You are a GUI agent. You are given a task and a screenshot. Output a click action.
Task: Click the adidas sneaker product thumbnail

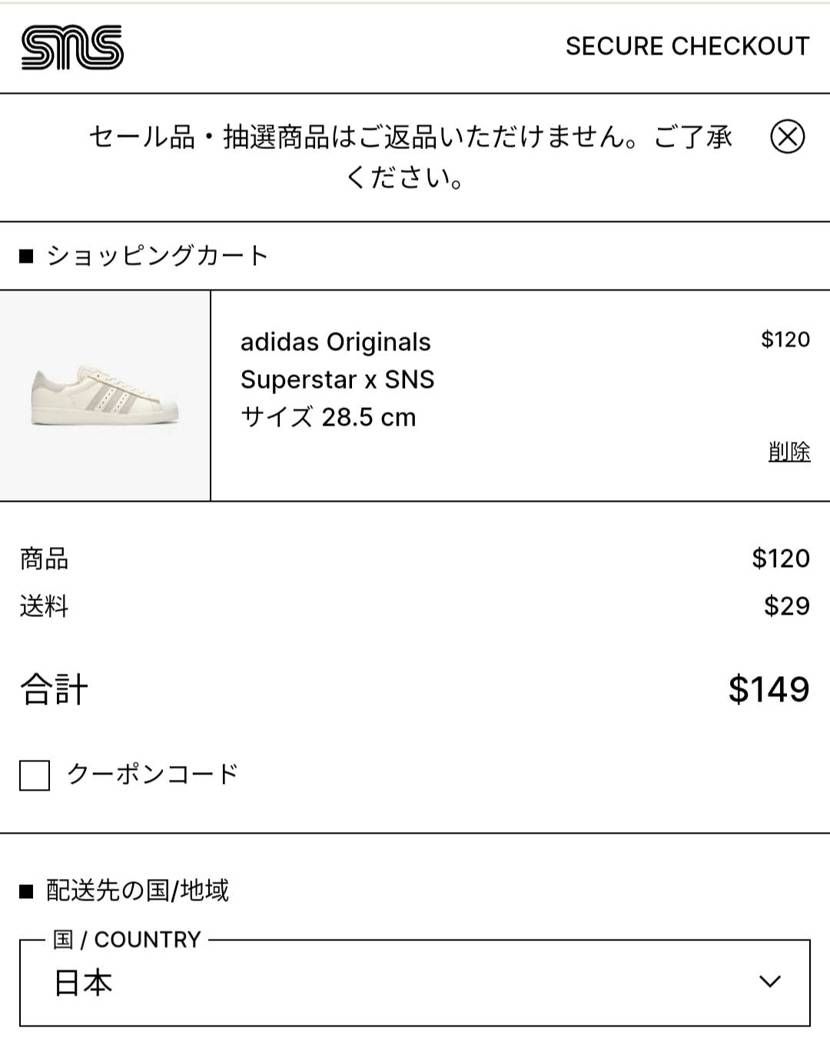tap(104, 394)
